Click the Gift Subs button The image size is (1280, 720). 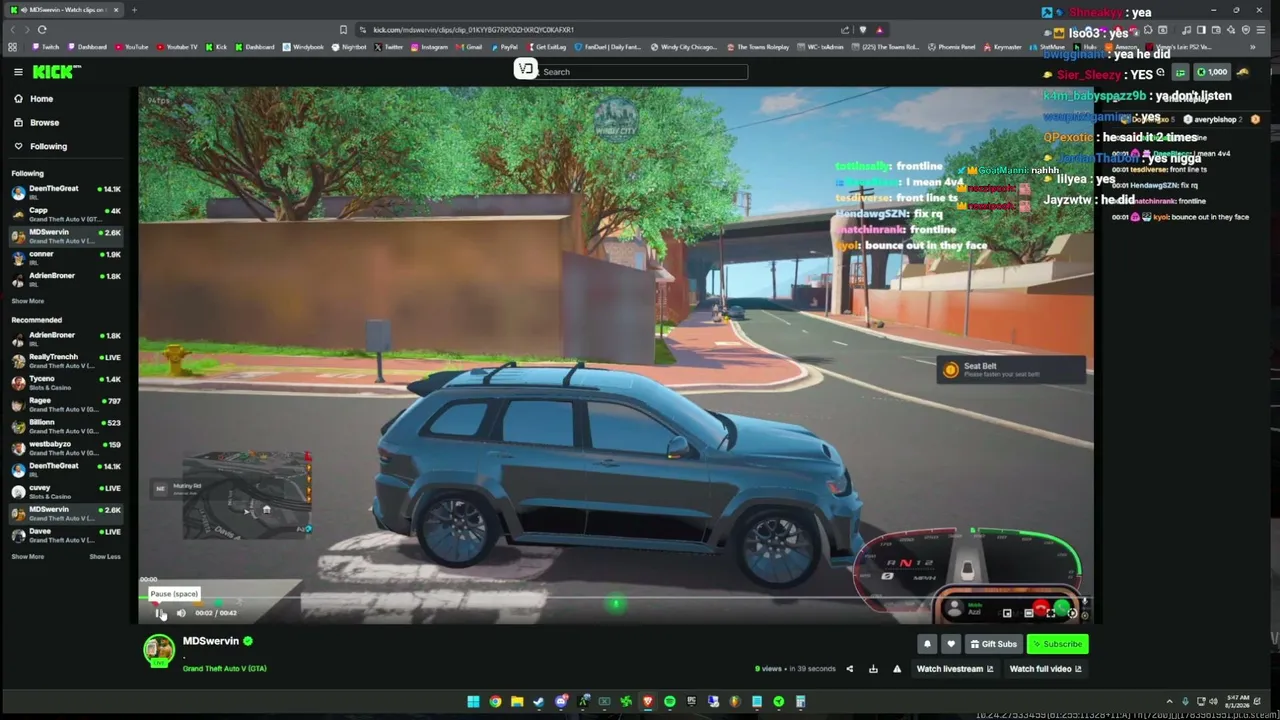tap(993, 645)
